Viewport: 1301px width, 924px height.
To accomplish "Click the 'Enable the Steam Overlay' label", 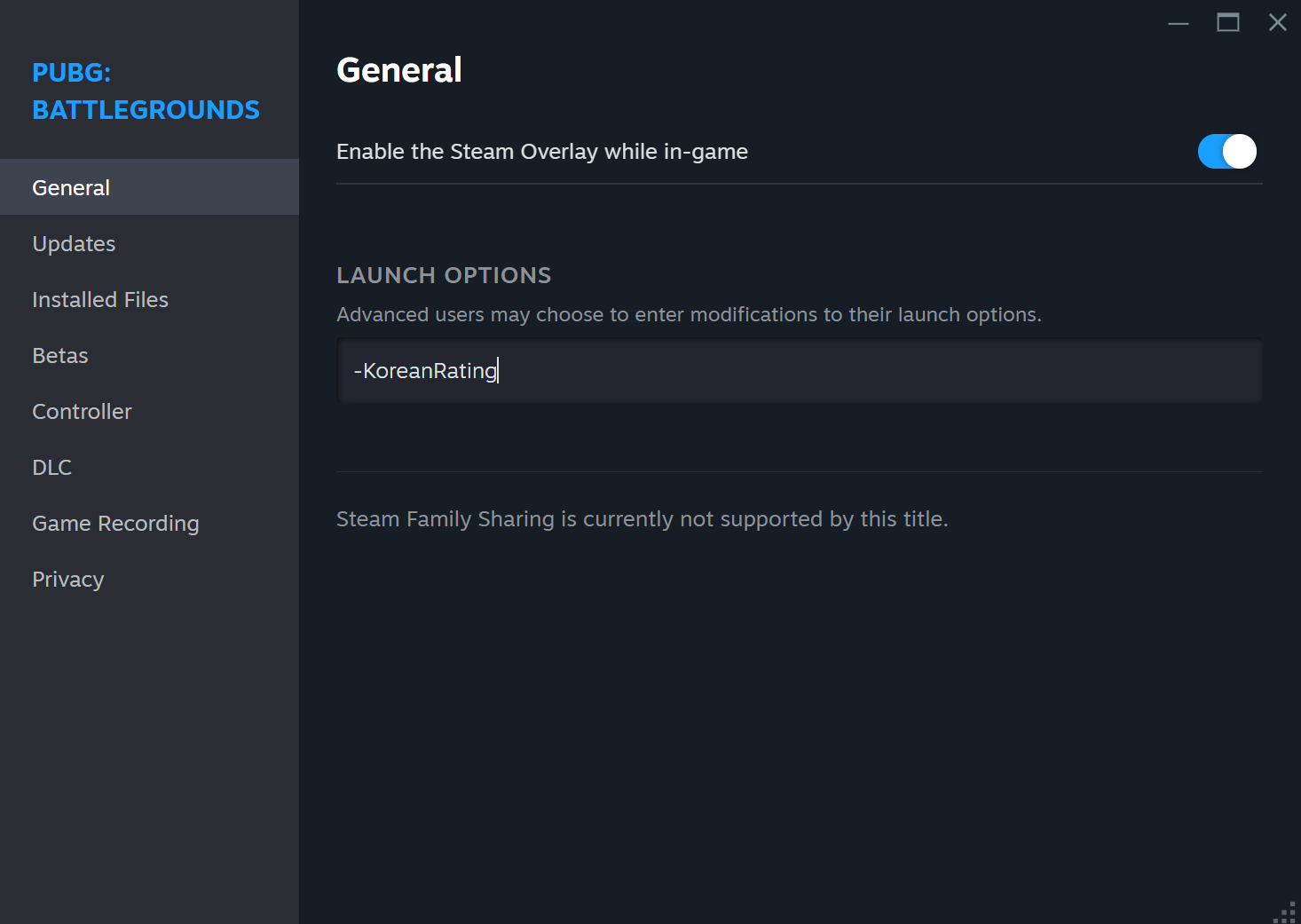I will point(541,152).
